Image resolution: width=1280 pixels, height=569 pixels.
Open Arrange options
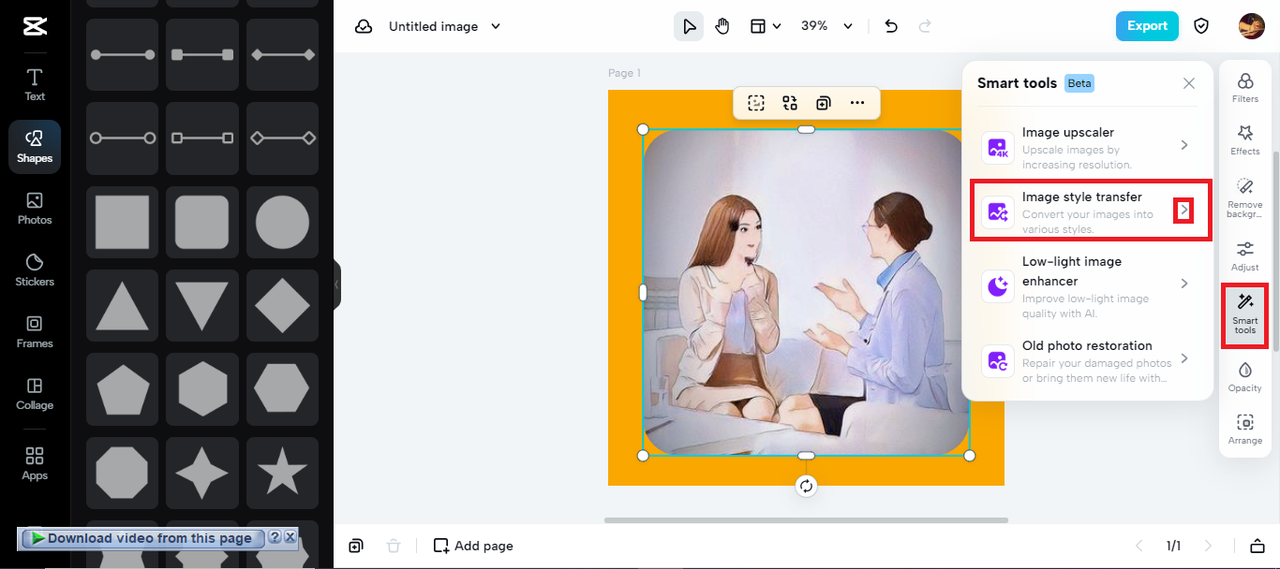[1245, 430]
